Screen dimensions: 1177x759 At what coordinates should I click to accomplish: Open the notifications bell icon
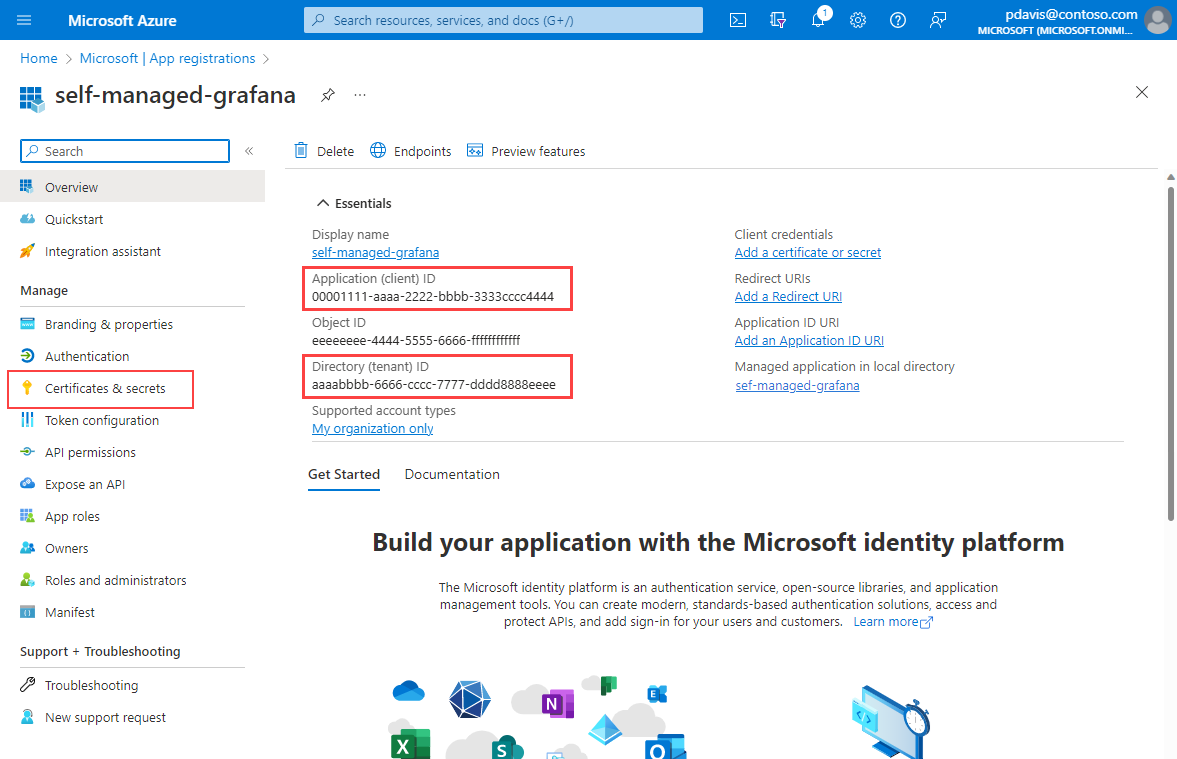tap(818, 20)
